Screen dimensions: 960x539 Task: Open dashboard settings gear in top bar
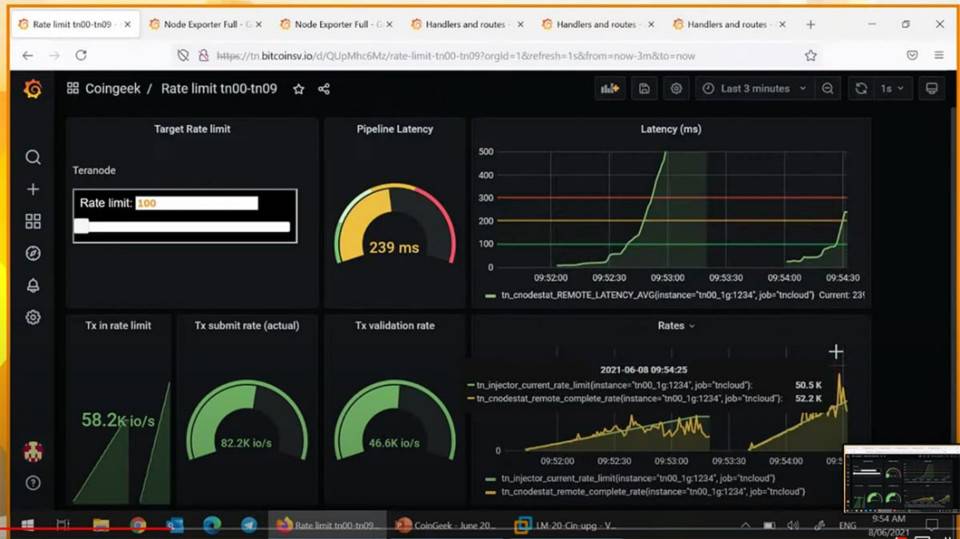coord(676,89)
